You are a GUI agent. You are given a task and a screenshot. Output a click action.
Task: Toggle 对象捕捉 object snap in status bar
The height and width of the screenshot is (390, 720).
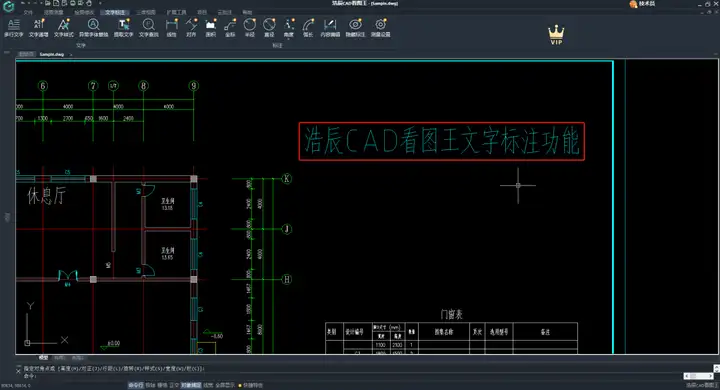(191, 385)
